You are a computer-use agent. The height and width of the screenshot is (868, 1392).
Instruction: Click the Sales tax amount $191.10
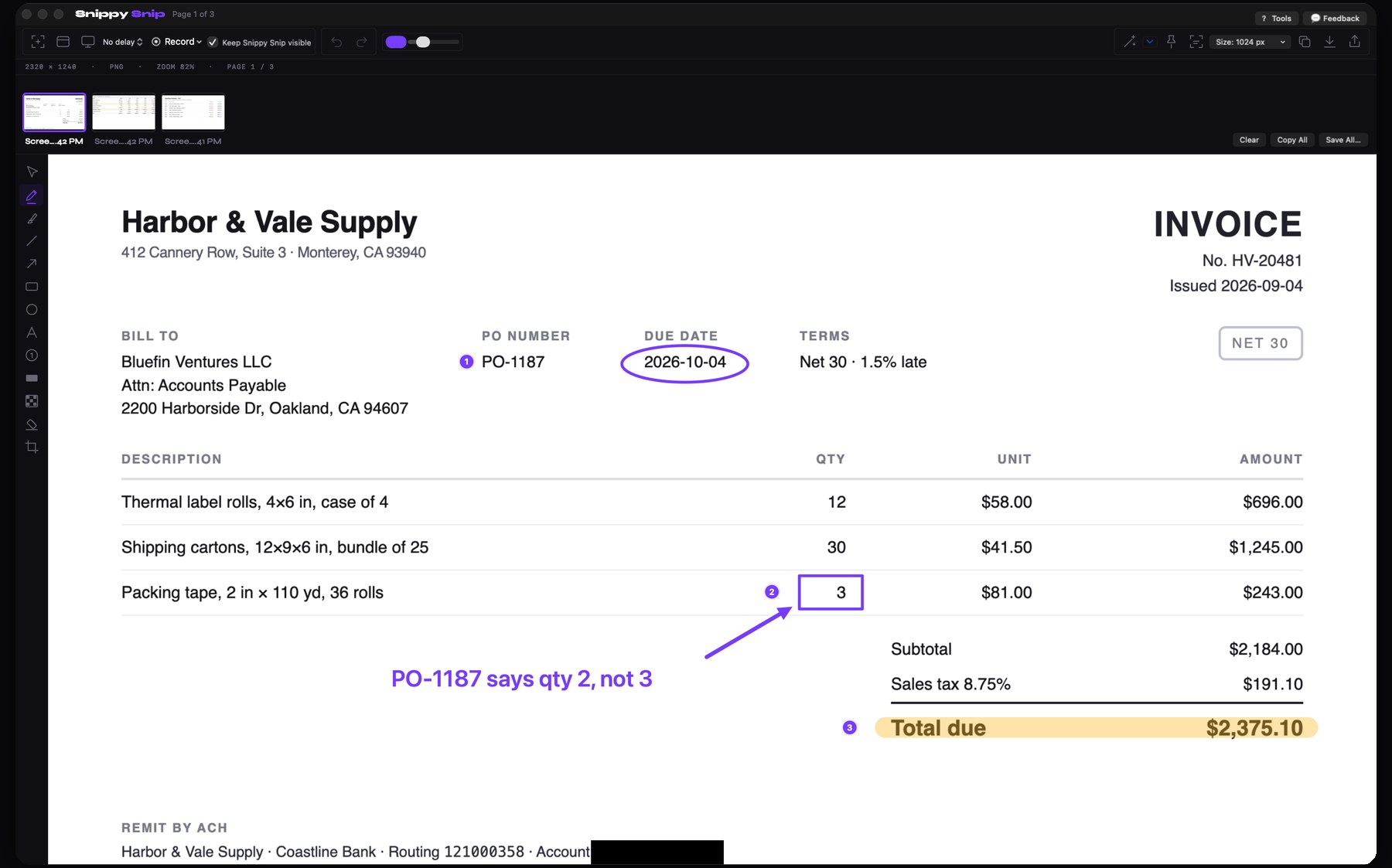[x=1273, y=684]
